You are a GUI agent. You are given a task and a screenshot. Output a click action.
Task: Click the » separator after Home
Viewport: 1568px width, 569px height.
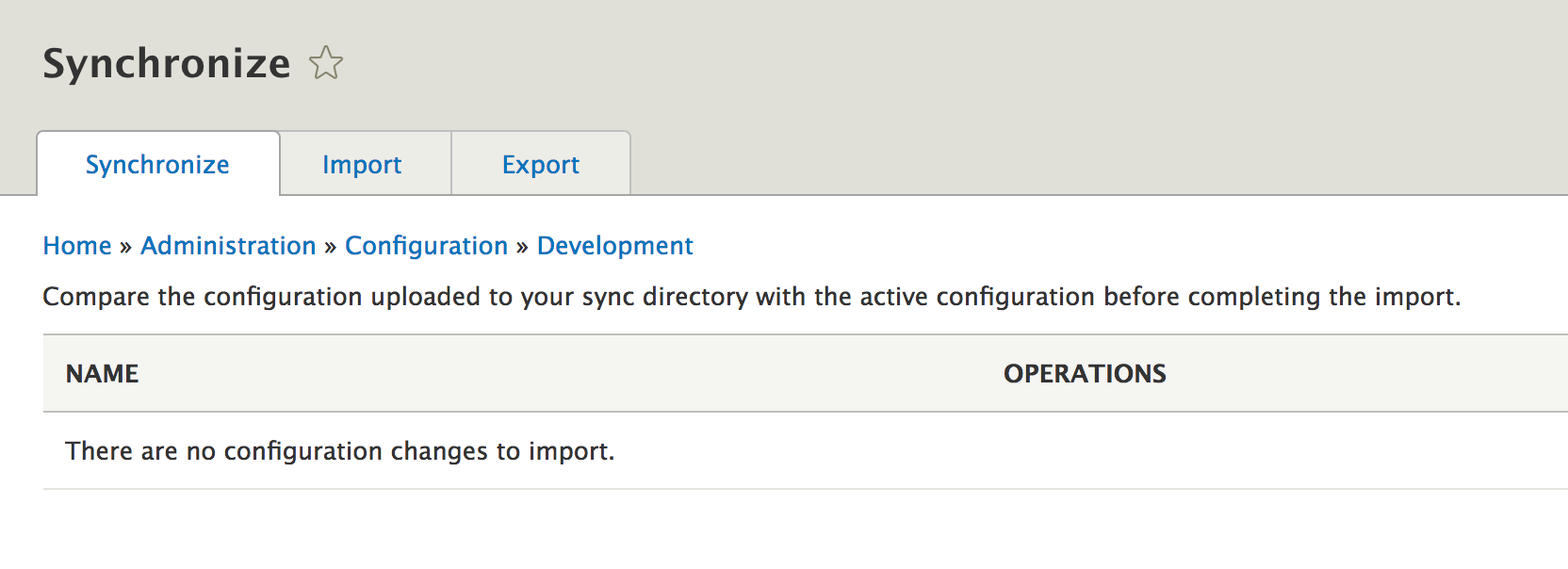point(125,247)
